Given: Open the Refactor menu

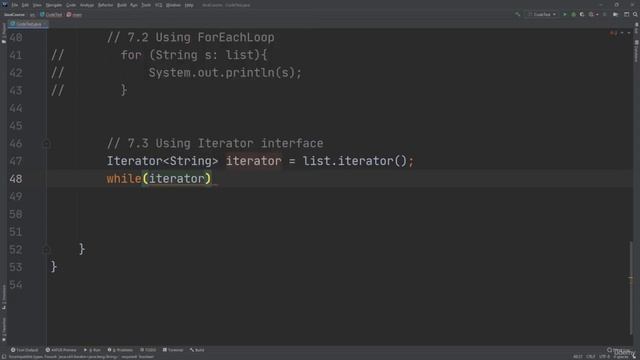Looking at the screenshot, I should pos(105,5).
